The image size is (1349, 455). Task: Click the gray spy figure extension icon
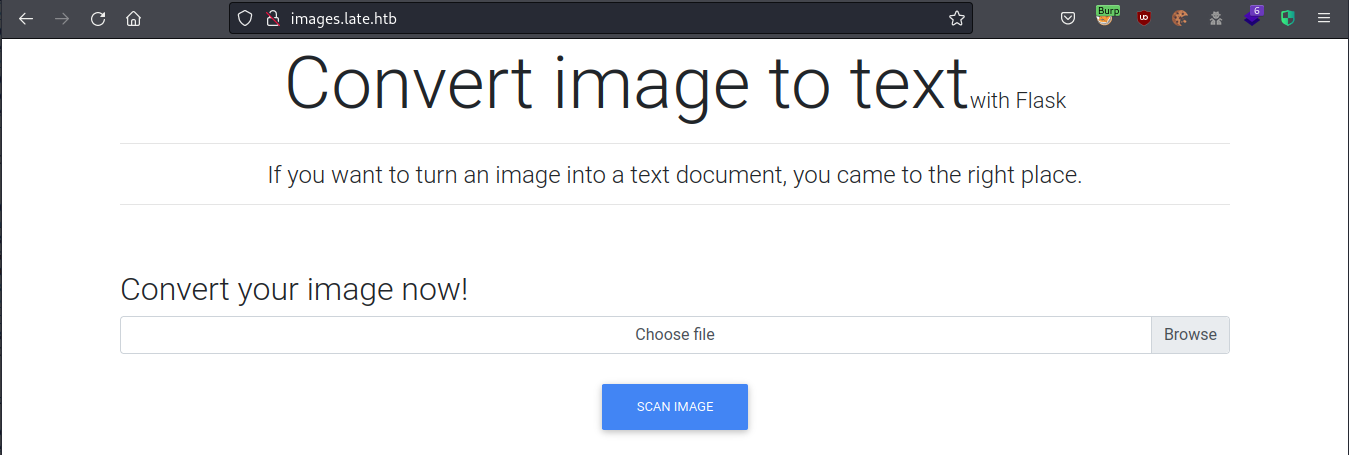click(1216, 18)
